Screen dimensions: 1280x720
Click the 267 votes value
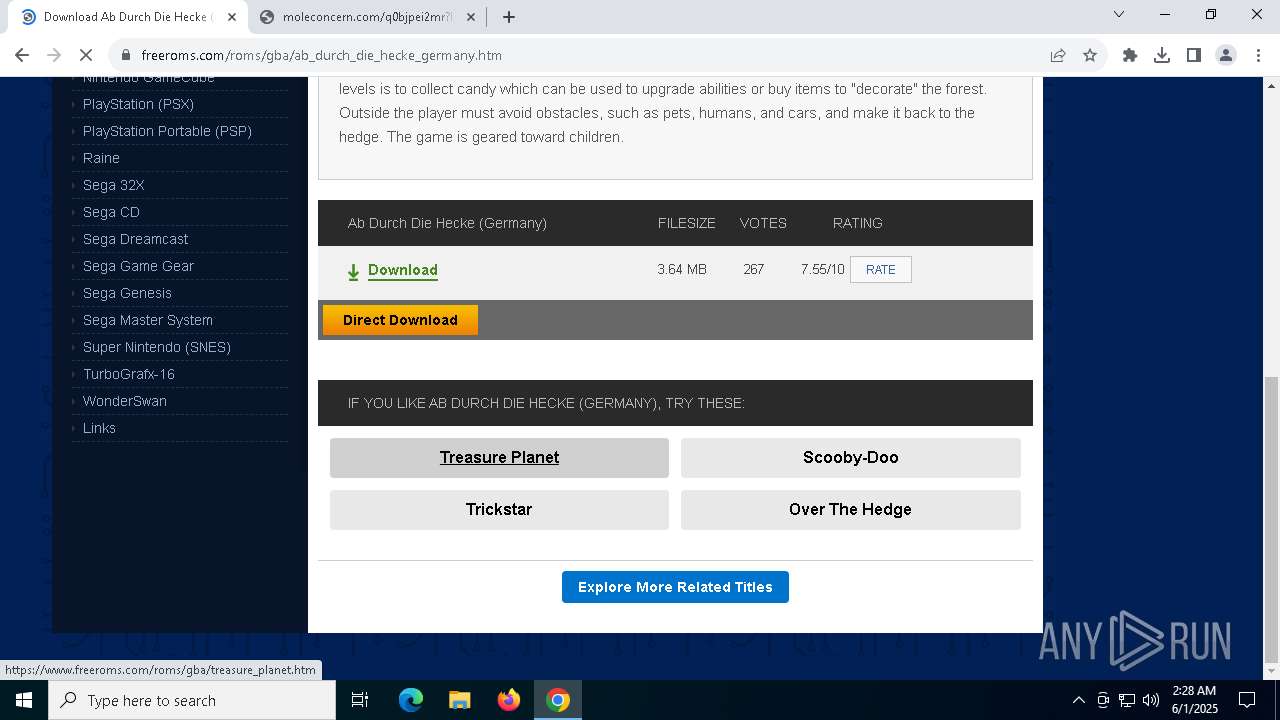tap(753, 269)
